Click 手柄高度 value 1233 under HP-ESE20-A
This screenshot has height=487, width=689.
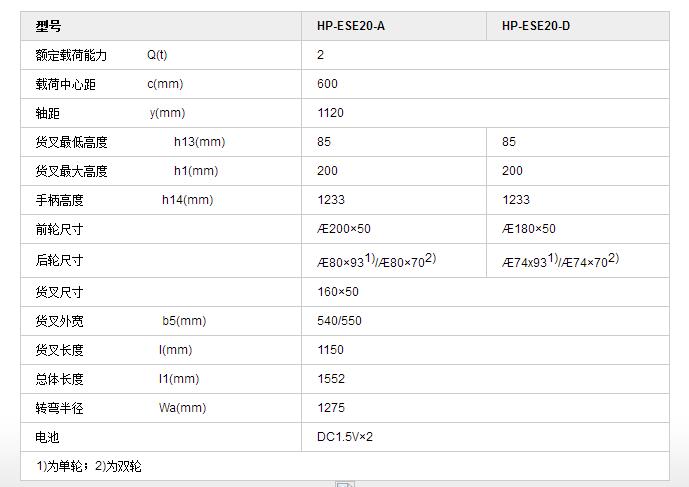point(331,200)
